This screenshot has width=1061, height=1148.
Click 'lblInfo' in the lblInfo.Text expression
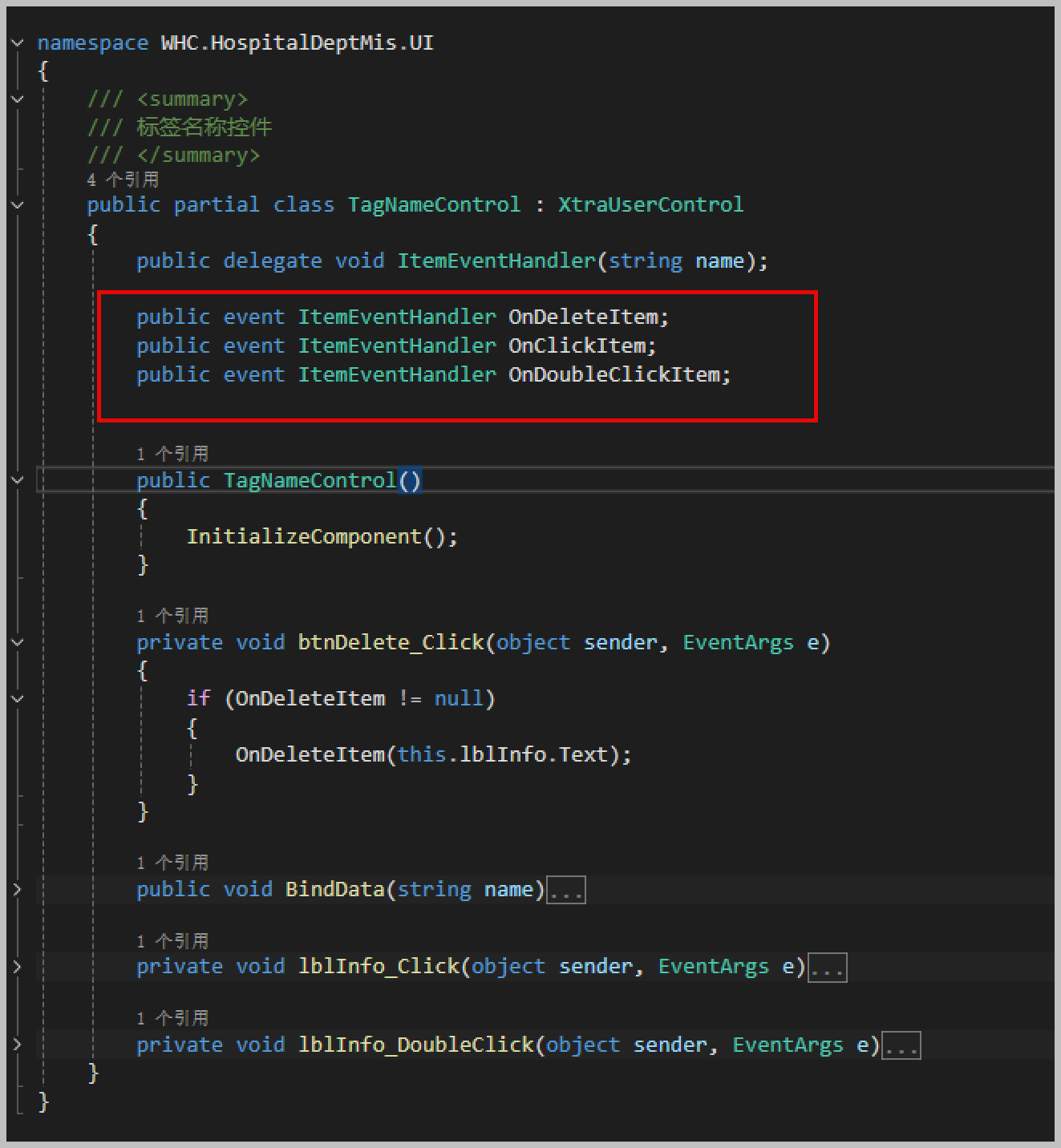(x=503, y=755)
